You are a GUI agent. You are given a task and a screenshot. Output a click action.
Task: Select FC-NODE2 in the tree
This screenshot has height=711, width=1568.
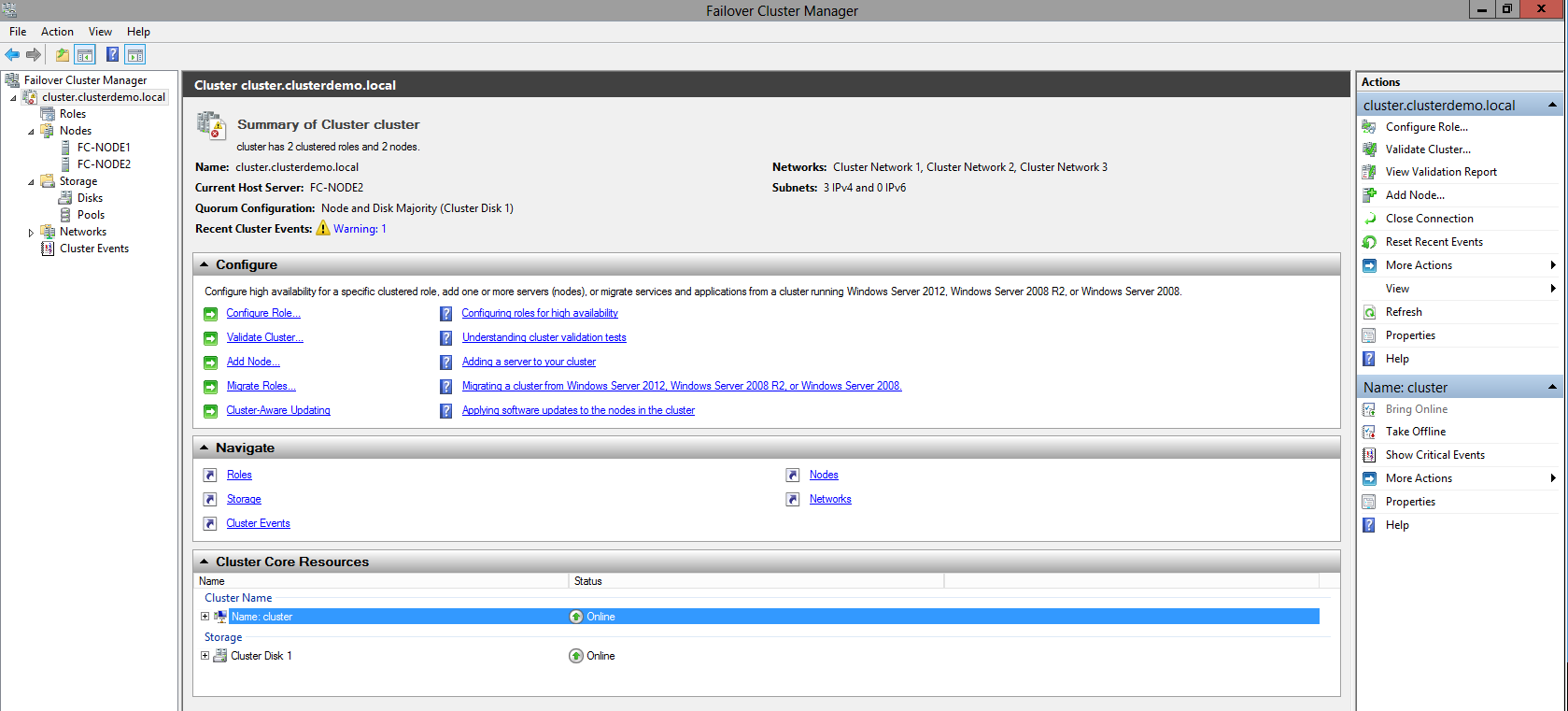click(x=104, y=164)
